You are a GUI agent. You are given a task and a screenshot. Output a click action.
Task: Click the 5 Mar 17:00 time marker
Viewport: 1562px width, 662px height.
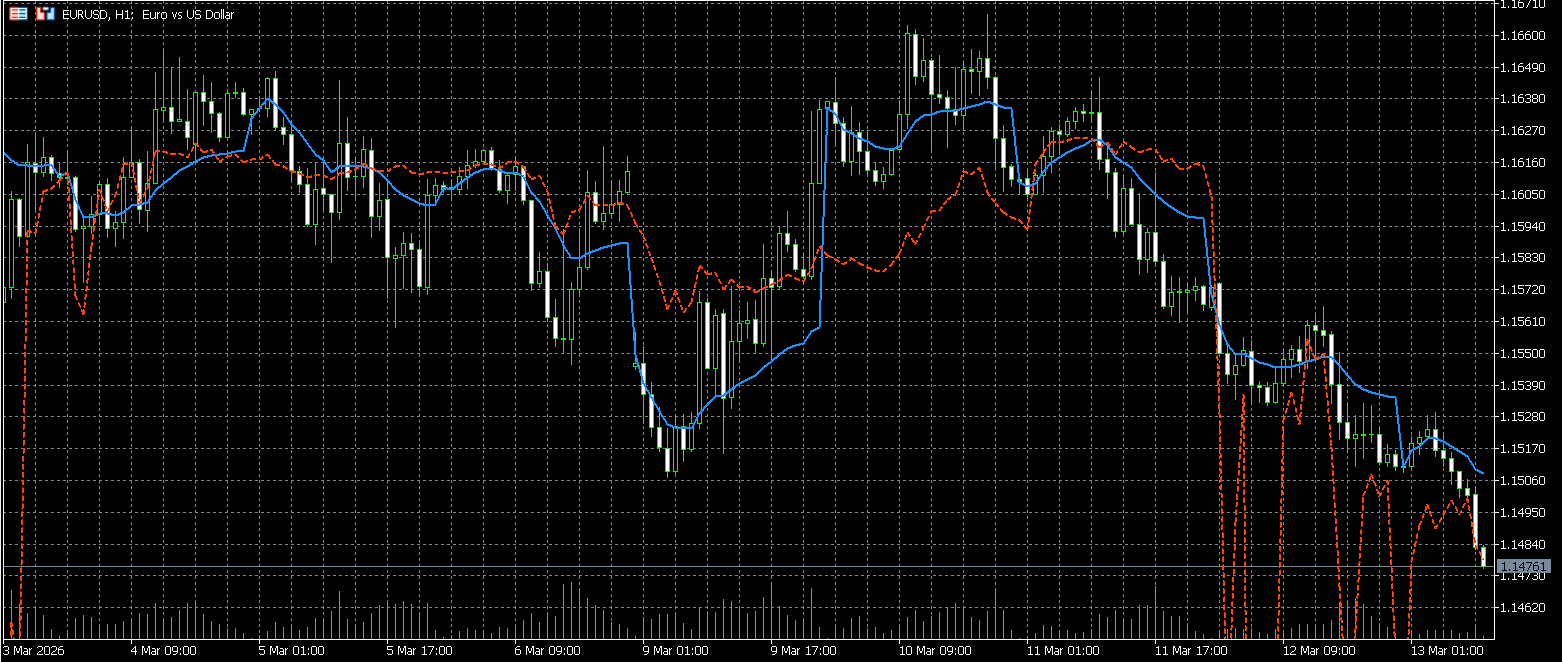coord(419,651)
